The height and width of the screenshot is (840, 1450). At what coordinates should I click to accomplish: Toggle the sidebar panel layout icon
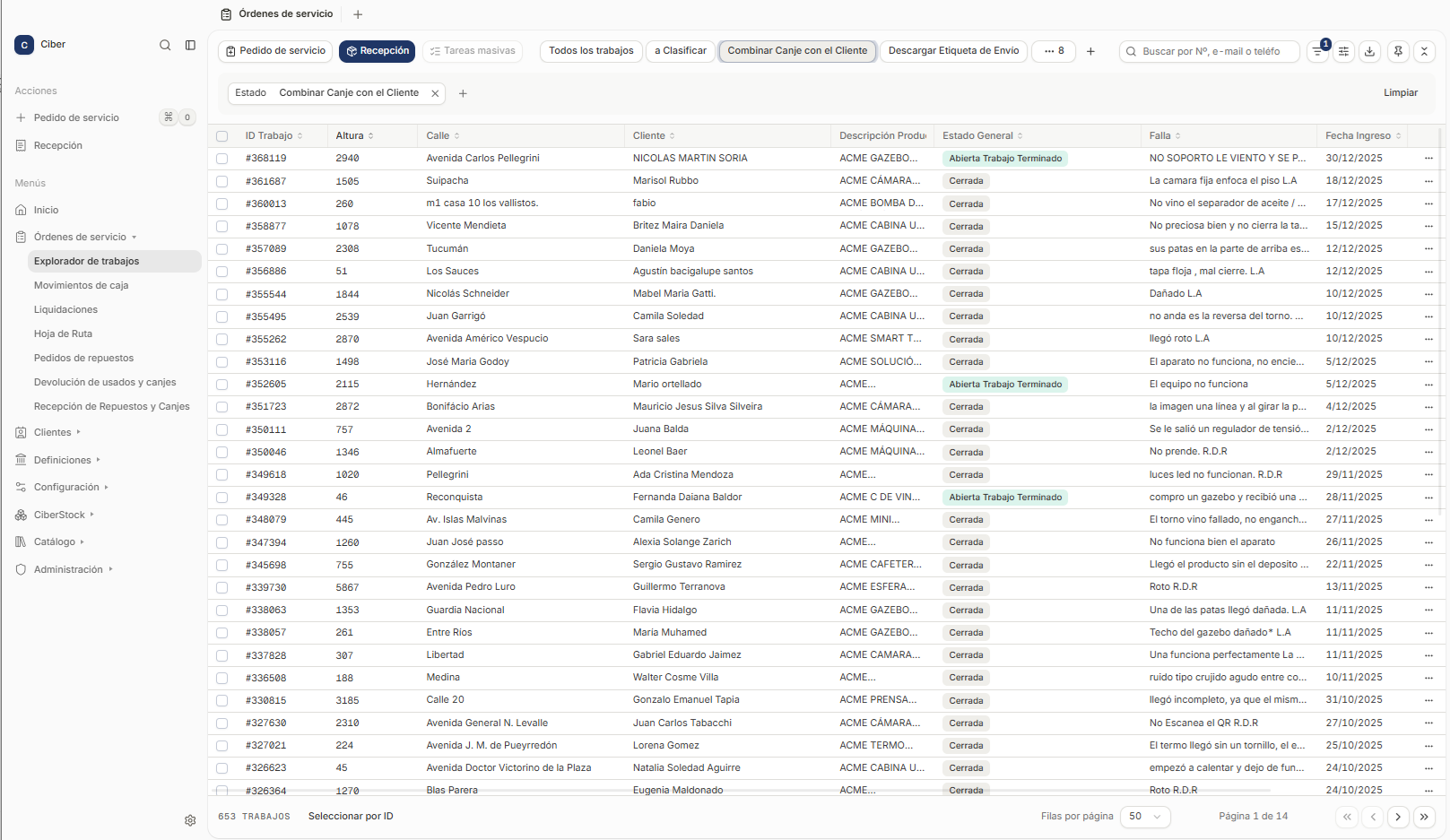190,45
